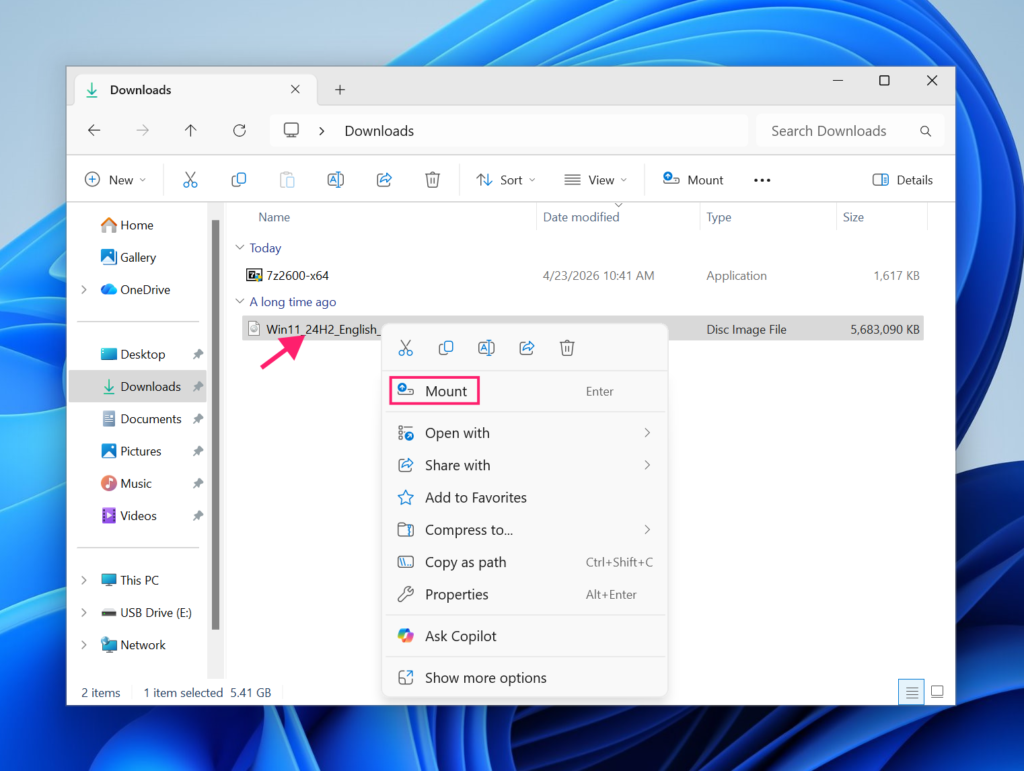The height and width of the screenshot is (771, 1024).
Task: Click the PC icon in the address bar
Action: coord(291,131)
